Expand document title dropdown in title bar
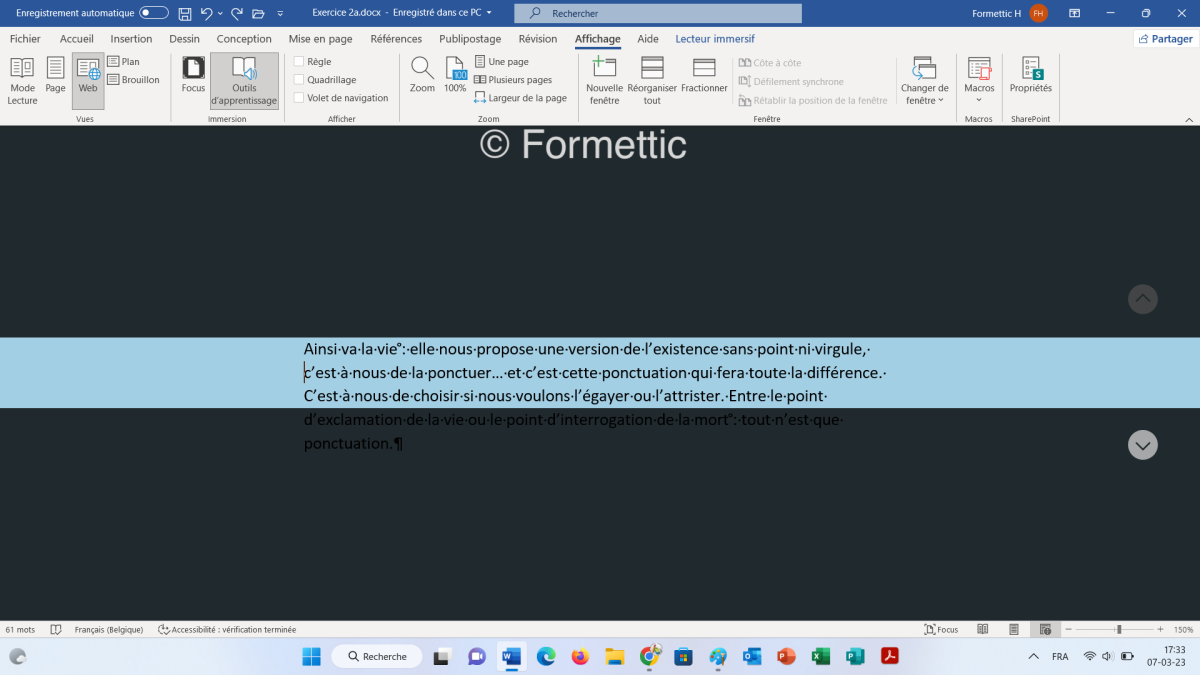1200x675 pixels. 489,13
